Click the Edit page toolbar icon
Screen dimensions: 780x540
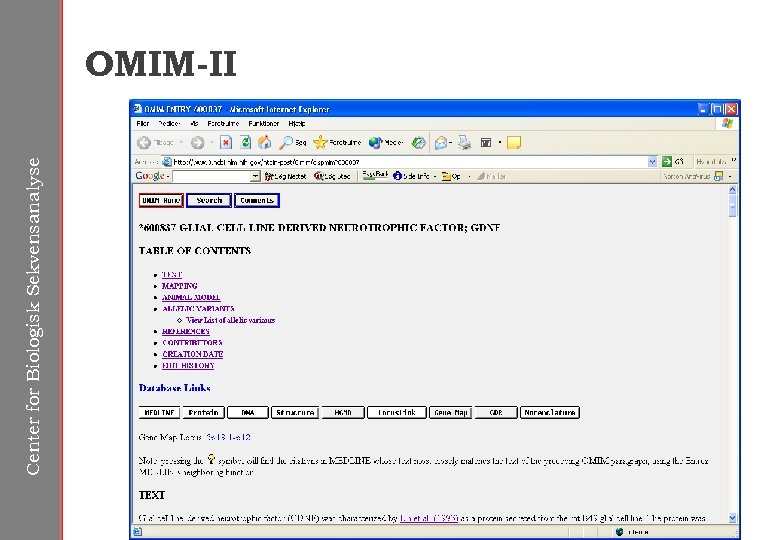pyautogui.click(x=486, y=143)
